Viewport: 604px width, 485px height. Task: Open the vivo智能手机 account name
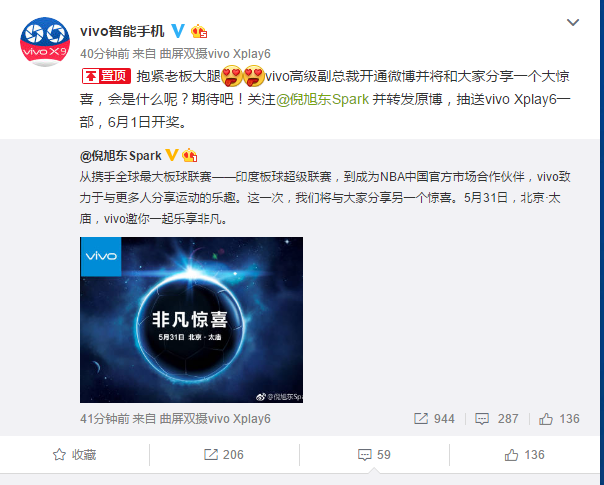click(122, 31)
